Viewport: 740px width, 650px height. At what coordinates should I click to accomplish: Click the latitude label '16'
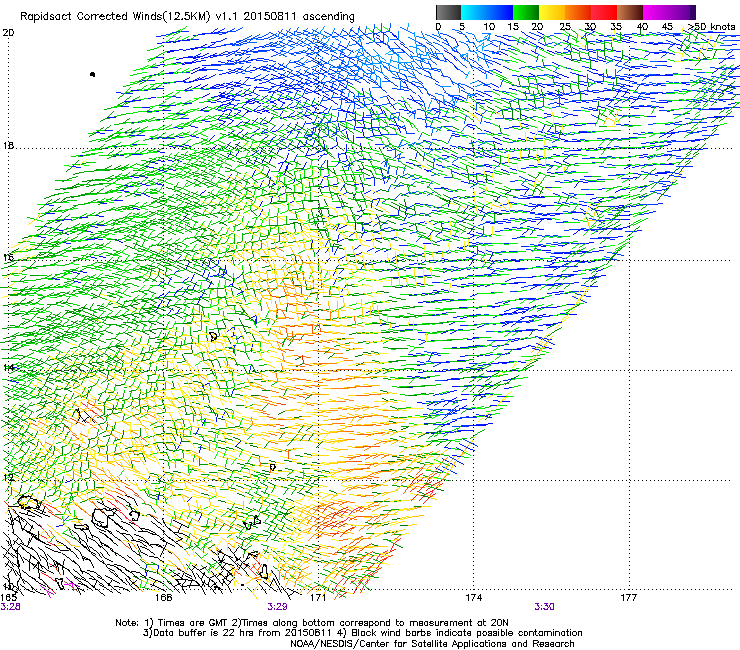pyautogui.click(x=8, y=258)
